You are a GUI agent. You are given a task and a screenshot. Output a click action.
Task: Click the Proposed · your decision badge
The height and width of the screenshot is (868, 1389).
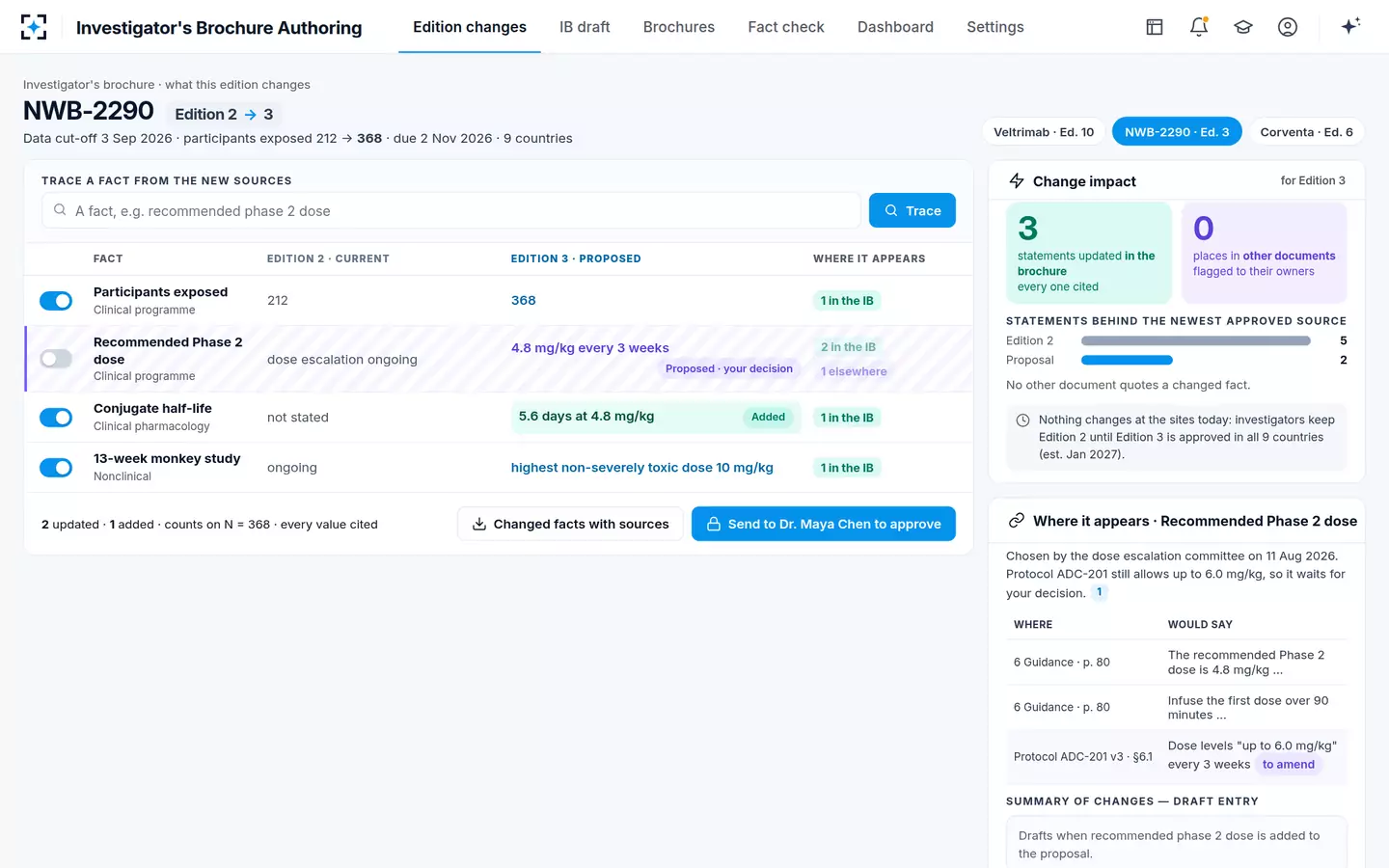click(729, 369)
